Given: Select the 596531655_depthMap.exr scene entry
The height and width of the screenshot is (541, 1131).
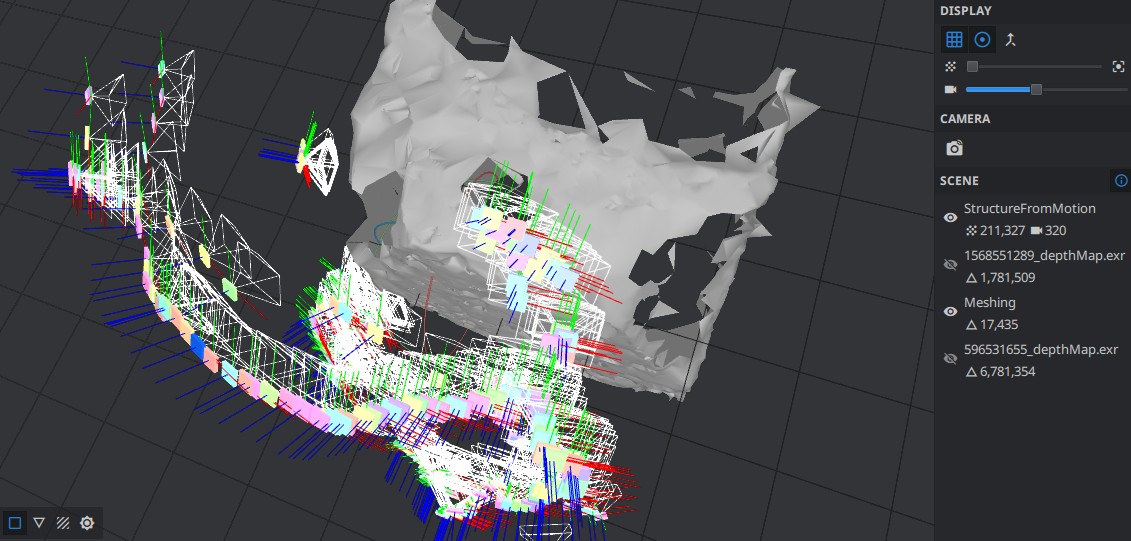Looking at the screenshot, I should click(x=1041, y=349).
